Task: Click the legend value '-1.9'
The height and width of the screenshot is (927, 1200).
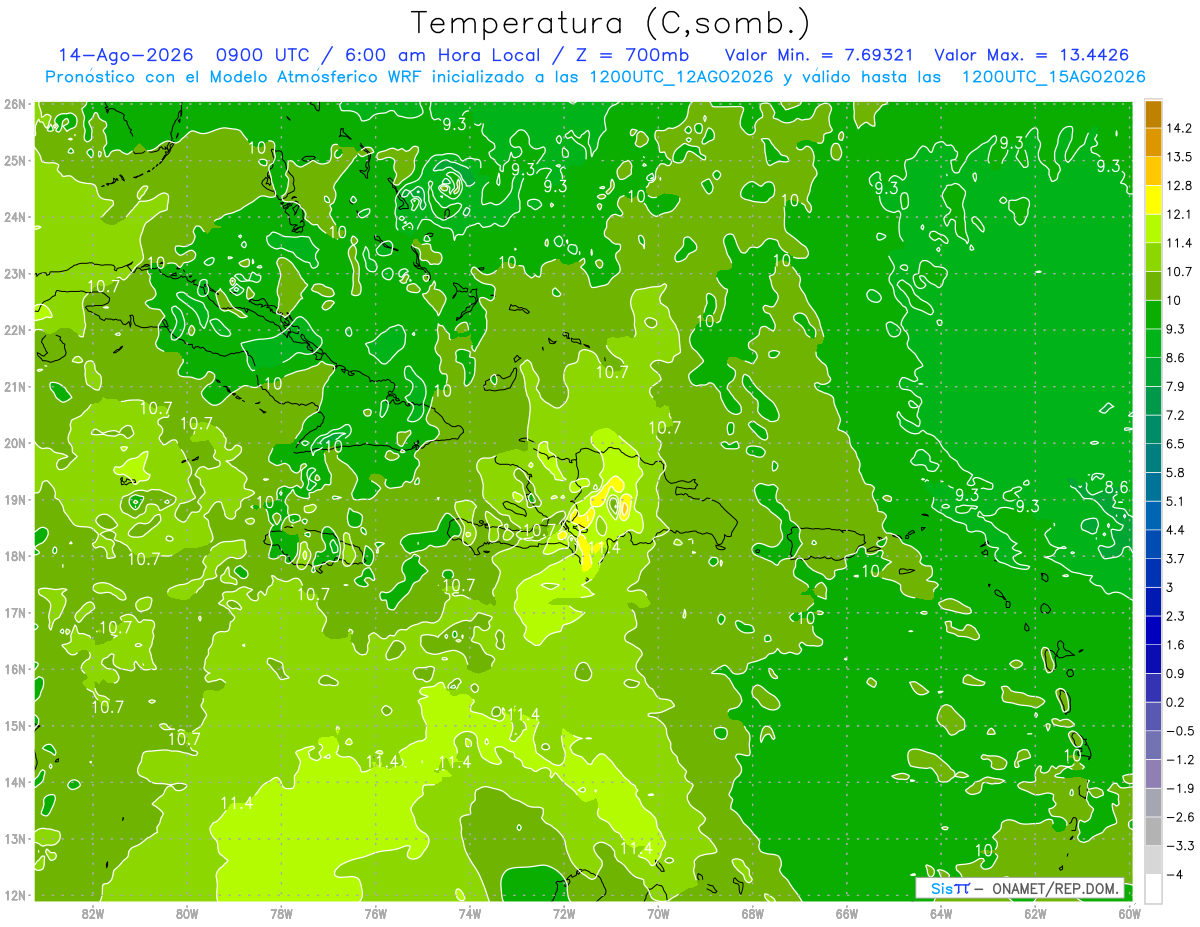Action: point(1179,788)
